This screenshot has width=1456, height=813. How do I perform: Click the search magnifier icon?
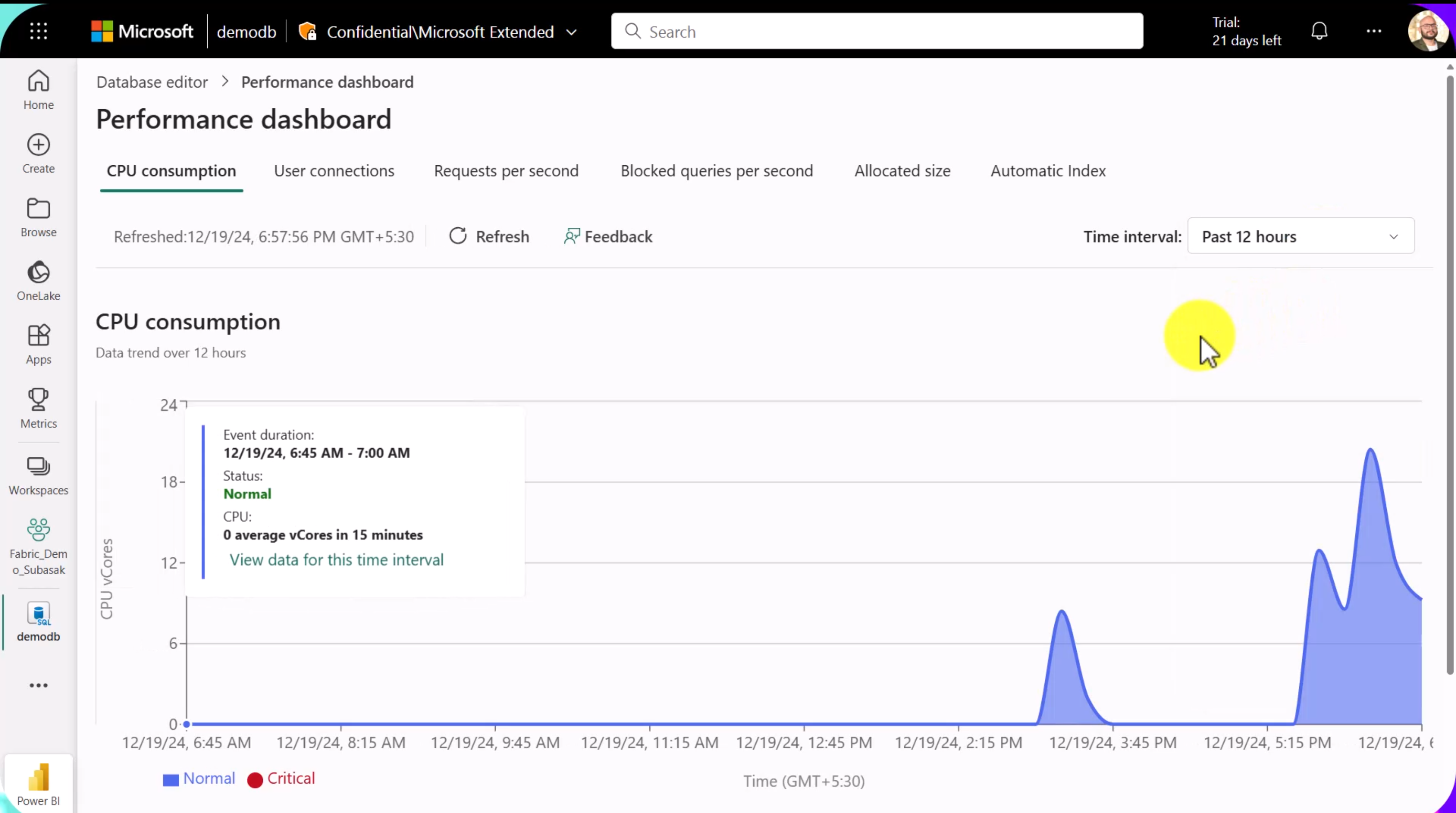(632, 31)
